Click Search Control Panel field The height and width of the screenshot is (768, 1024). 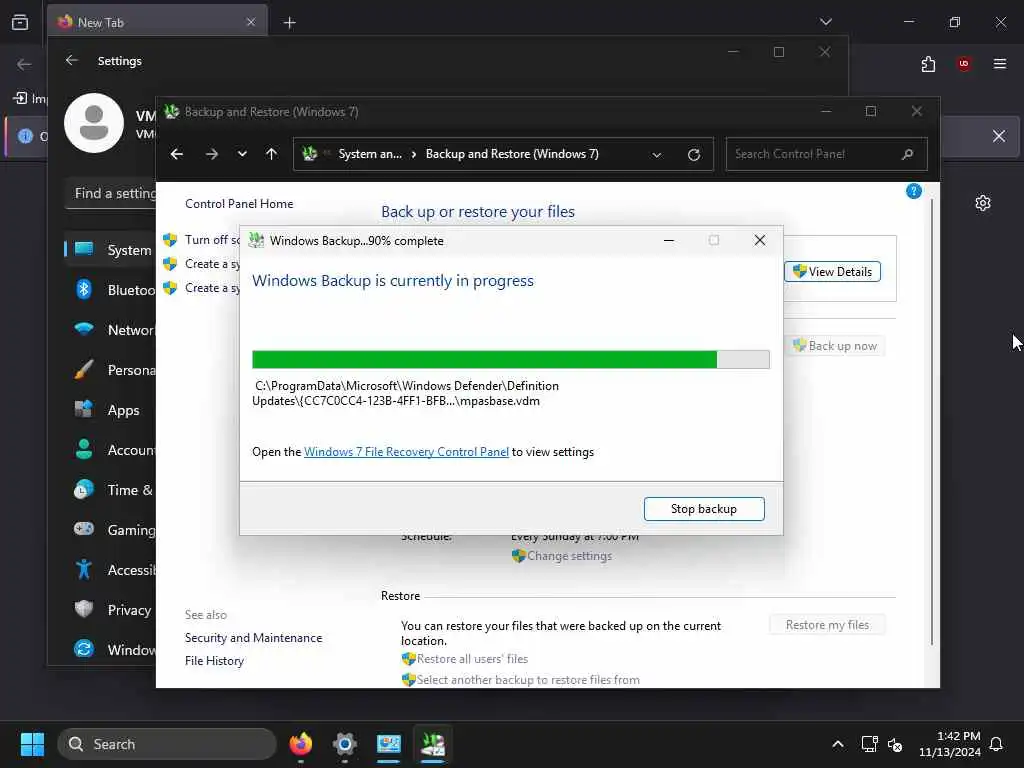pyautogui.click(x=826, y=154)
